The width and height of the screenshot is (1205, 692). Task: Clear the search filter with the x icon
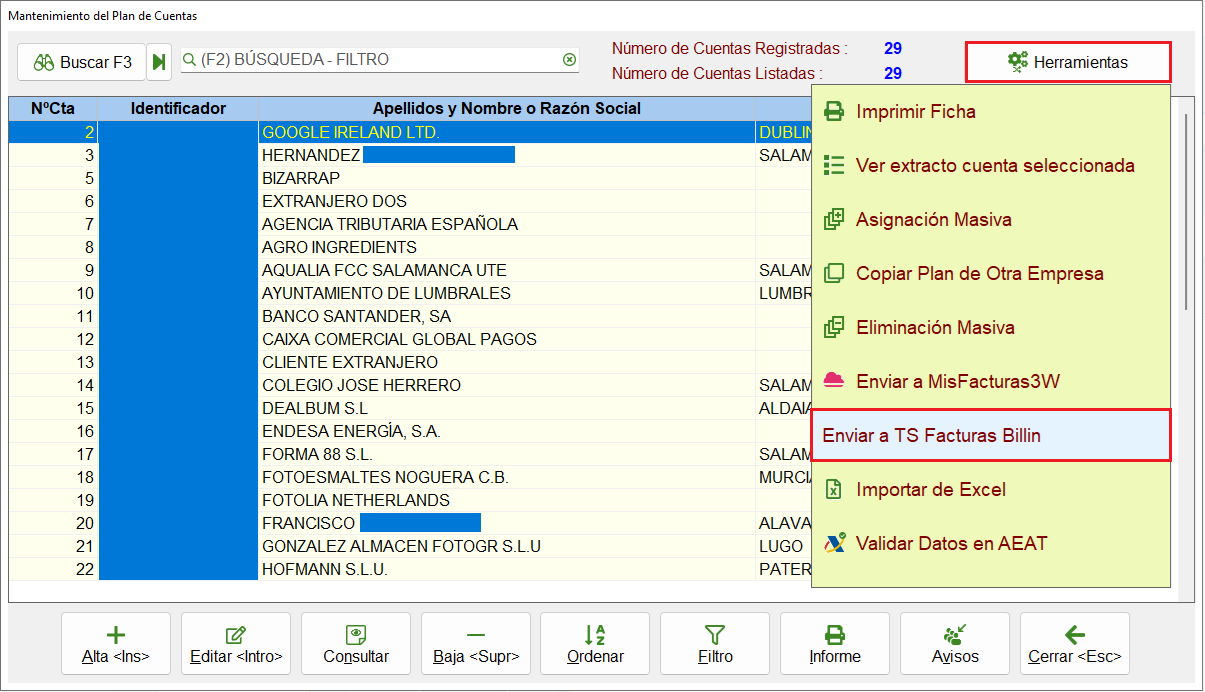point(569,60)
